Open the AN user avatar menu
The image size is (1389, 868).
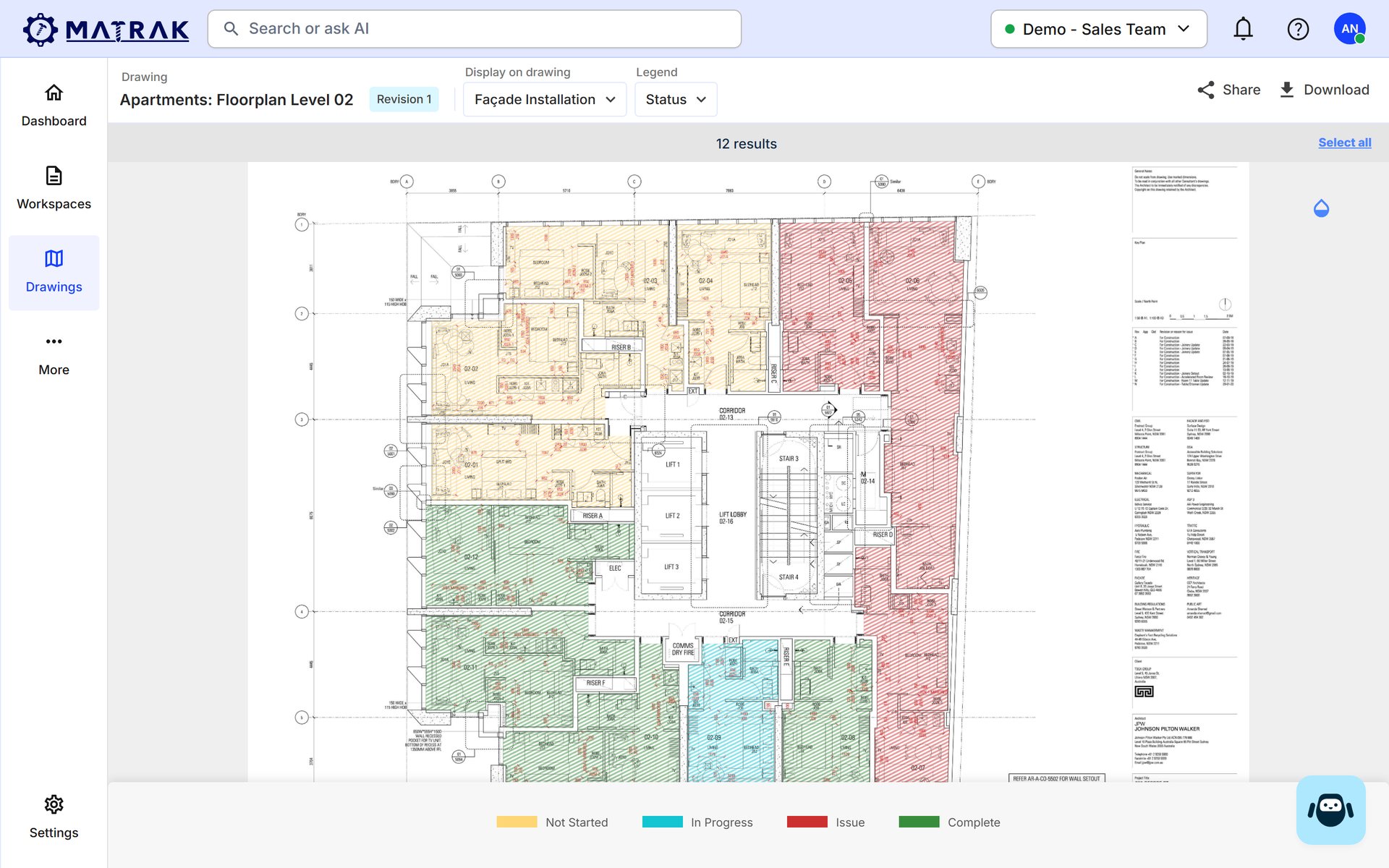tap(1349, 29)
